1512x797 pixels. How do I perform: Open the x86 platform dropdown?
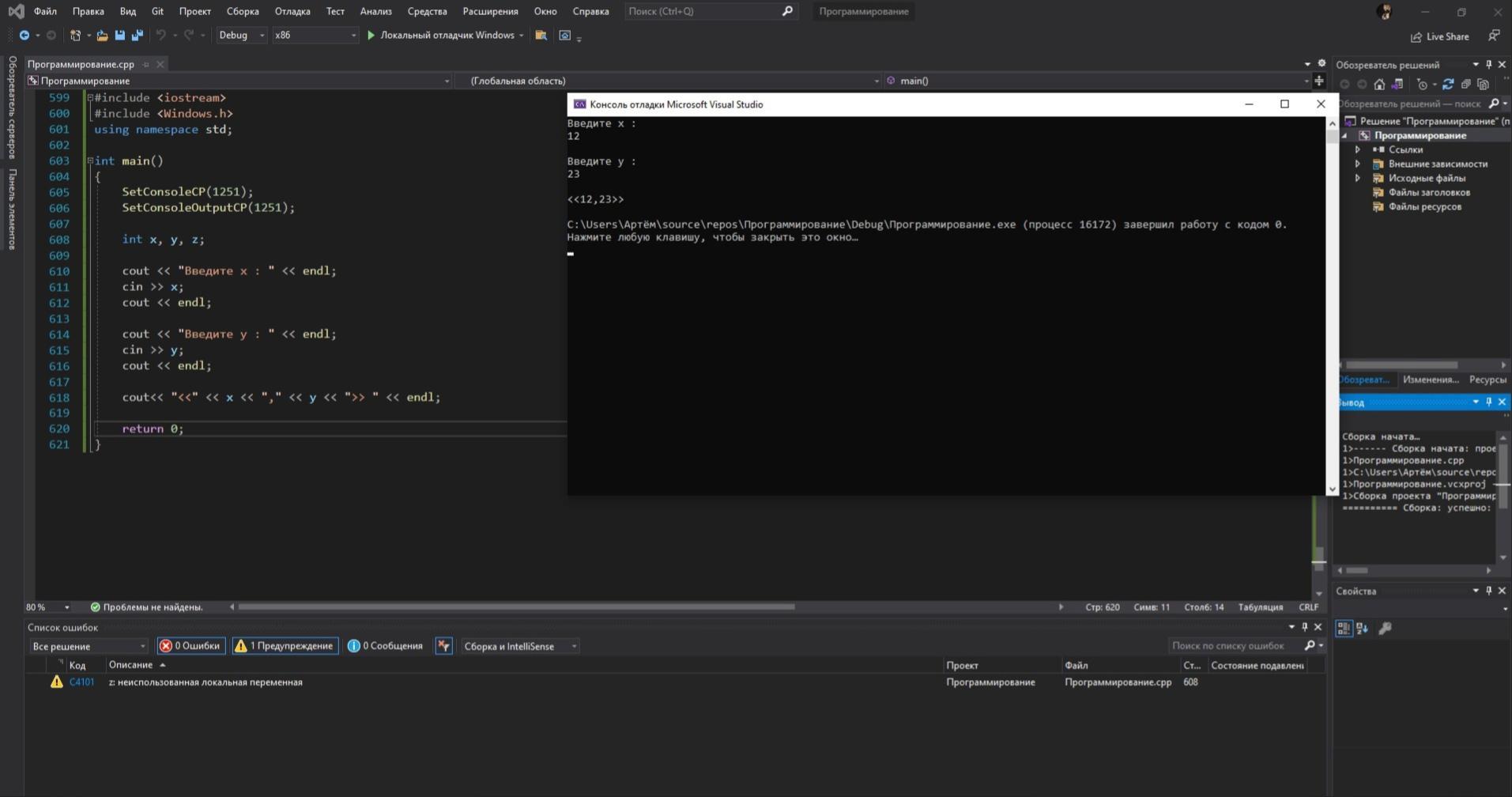[314, 36]
